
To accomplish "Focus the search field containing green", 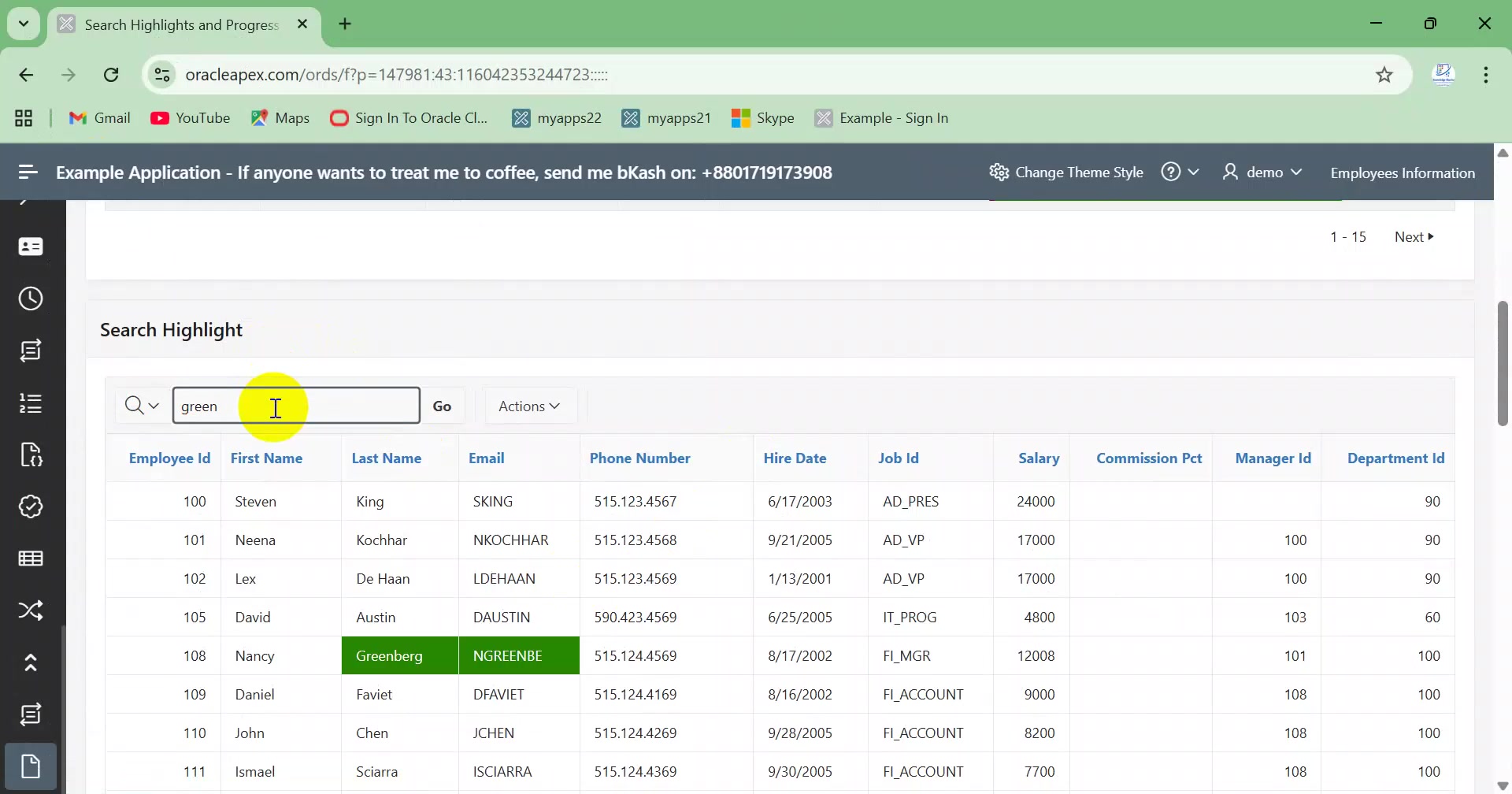I will point(296,406).
